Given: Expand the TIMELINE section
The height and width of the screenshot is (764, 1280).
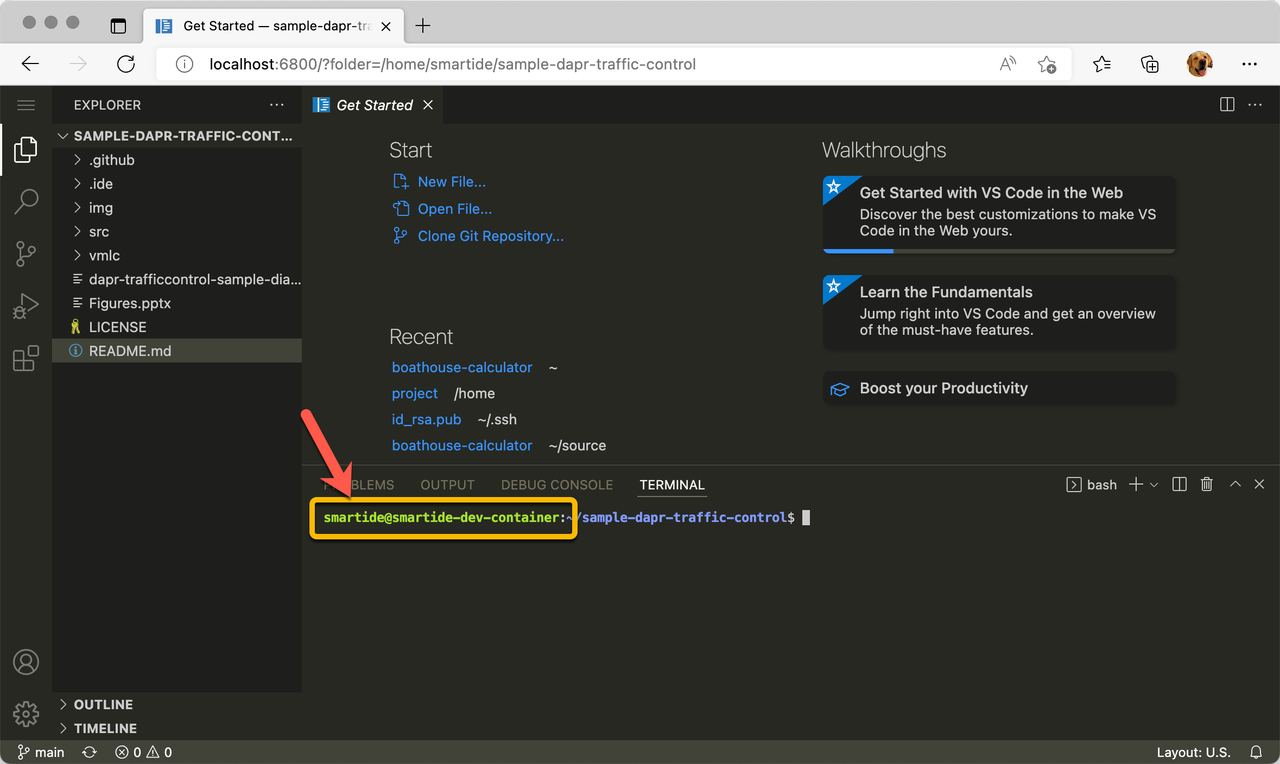Looking at the screenshot, I should [x=177, y=729].
